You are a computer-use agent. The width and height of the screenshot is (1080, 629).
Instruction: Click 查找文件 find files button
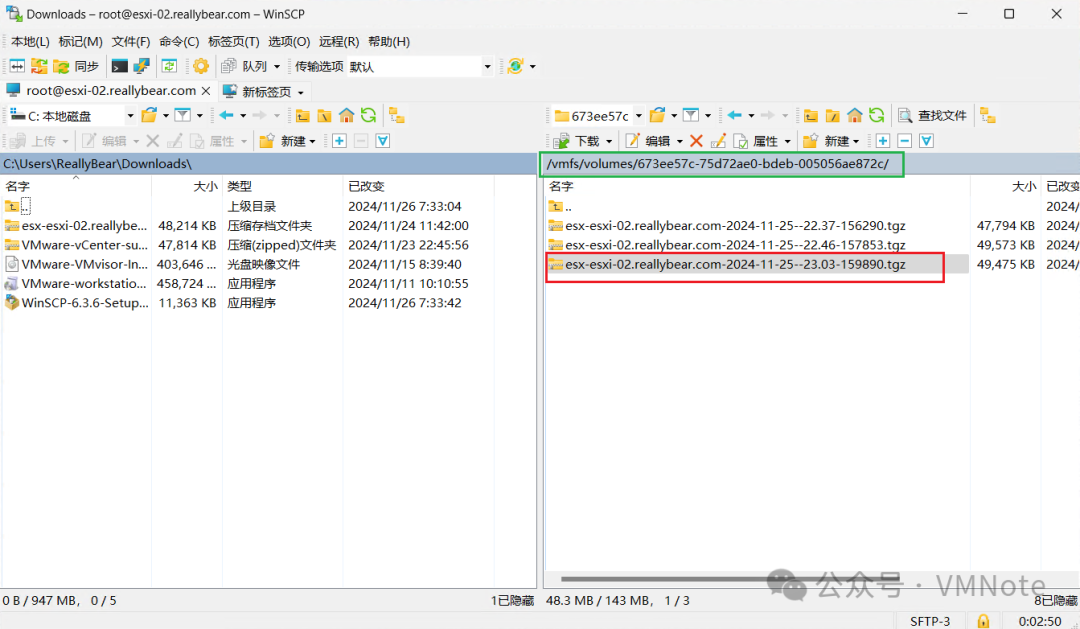click(x=933, y=115)
